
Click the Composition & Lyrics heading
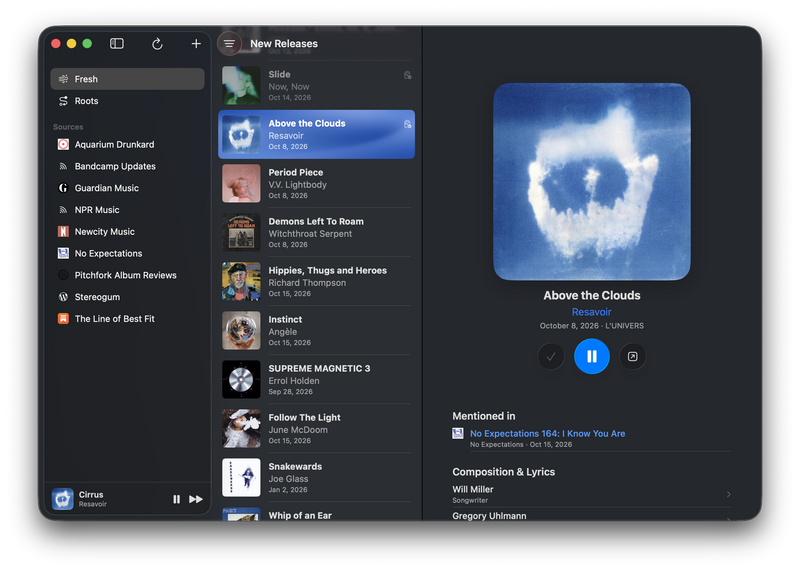(504, 472)
